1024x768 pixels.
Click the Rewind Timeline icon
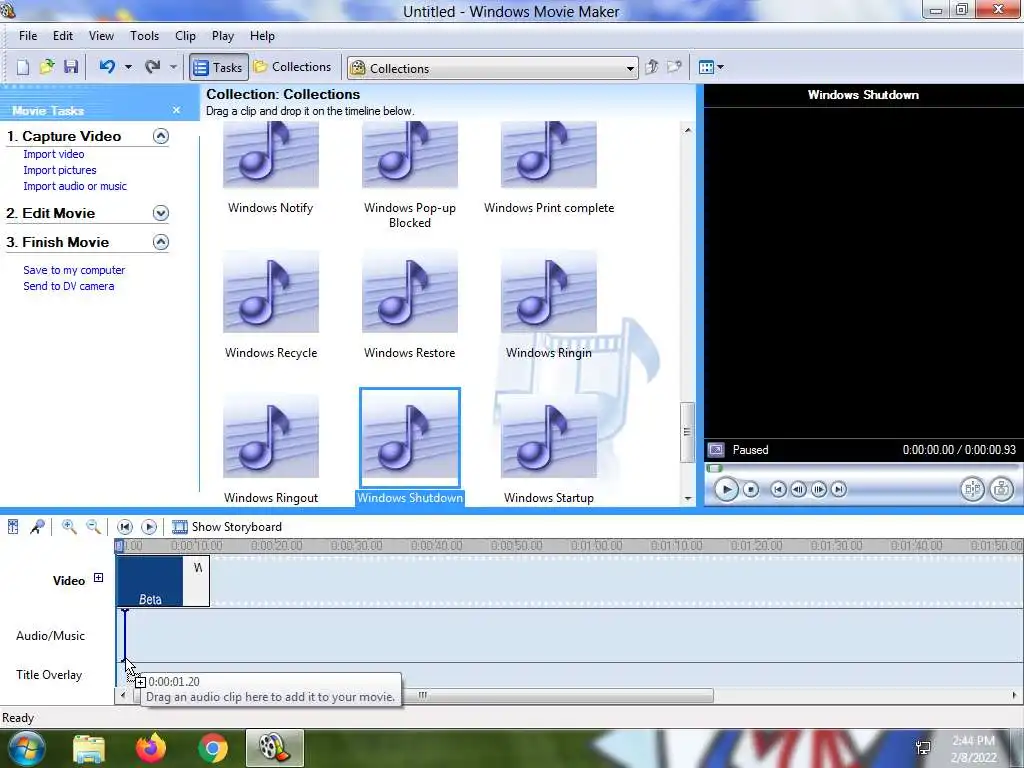125,526
